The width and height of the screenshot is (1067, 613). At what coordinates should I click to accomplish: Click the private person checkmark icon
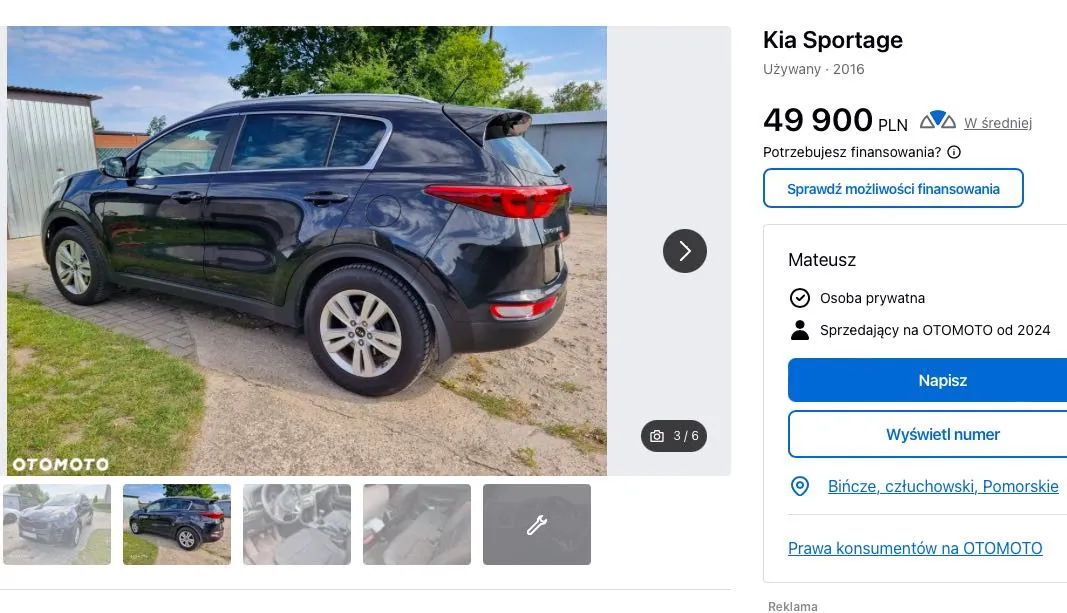coord(800,298)
